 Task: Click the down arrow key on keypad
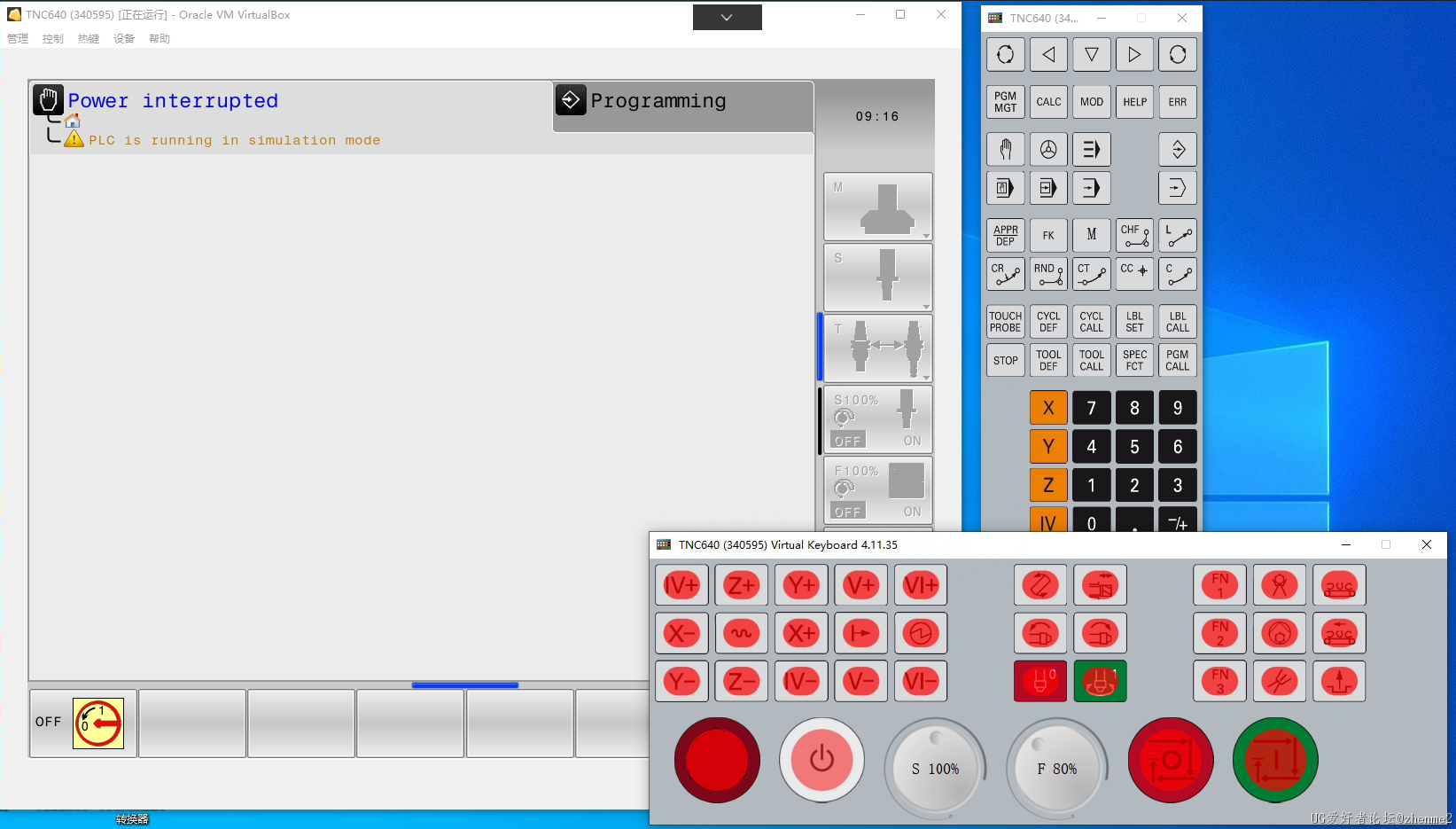(1091, 54)
